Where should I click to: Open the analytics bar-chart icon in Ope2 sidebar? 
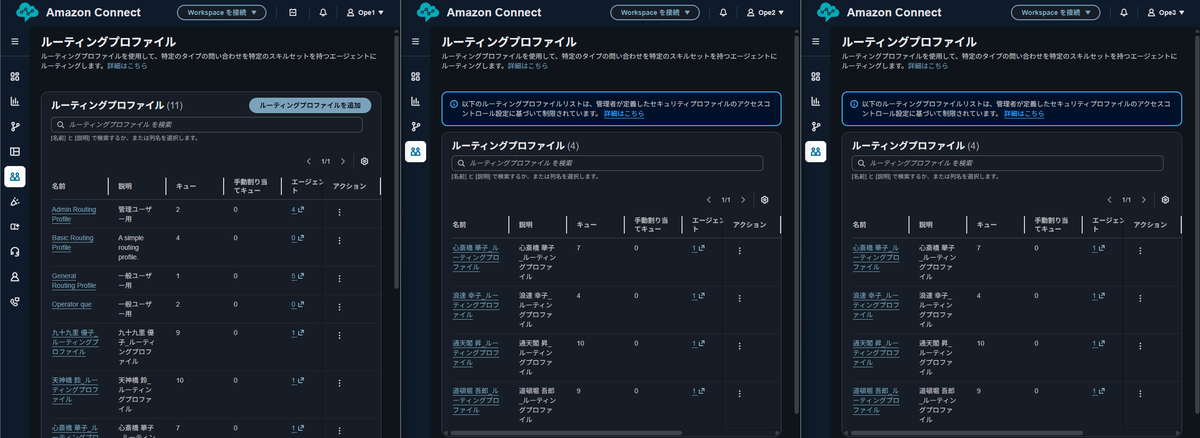[414, 102]
